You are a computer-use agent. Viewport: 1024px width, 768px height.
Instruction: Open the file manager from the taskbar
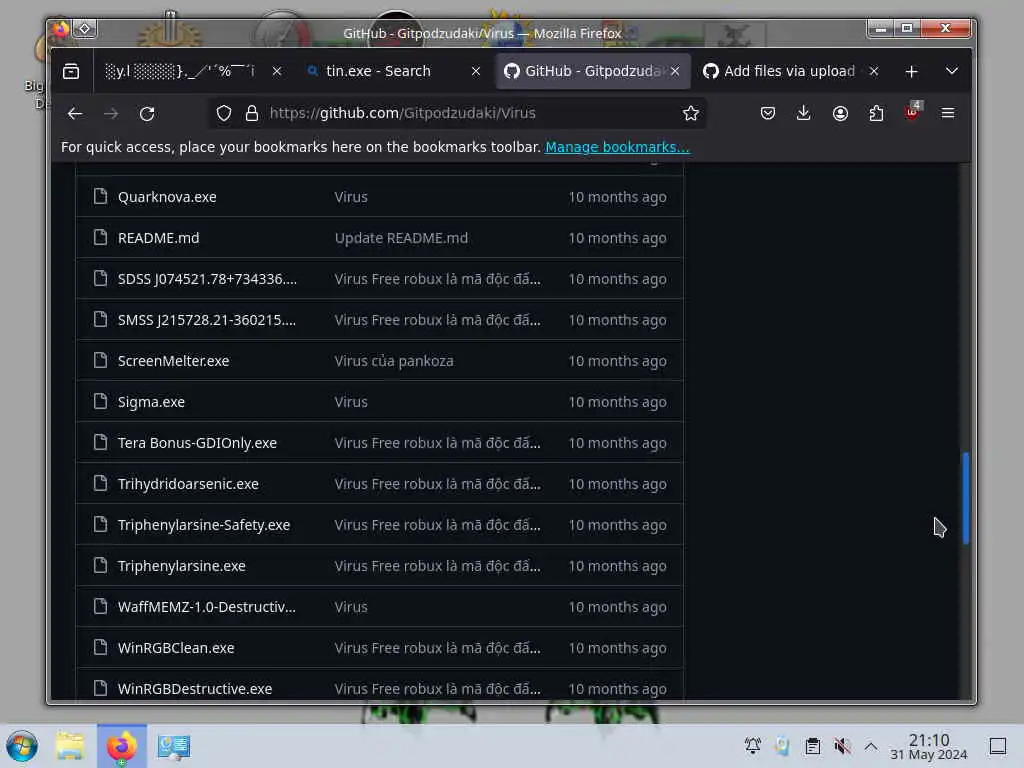(70, 746)
